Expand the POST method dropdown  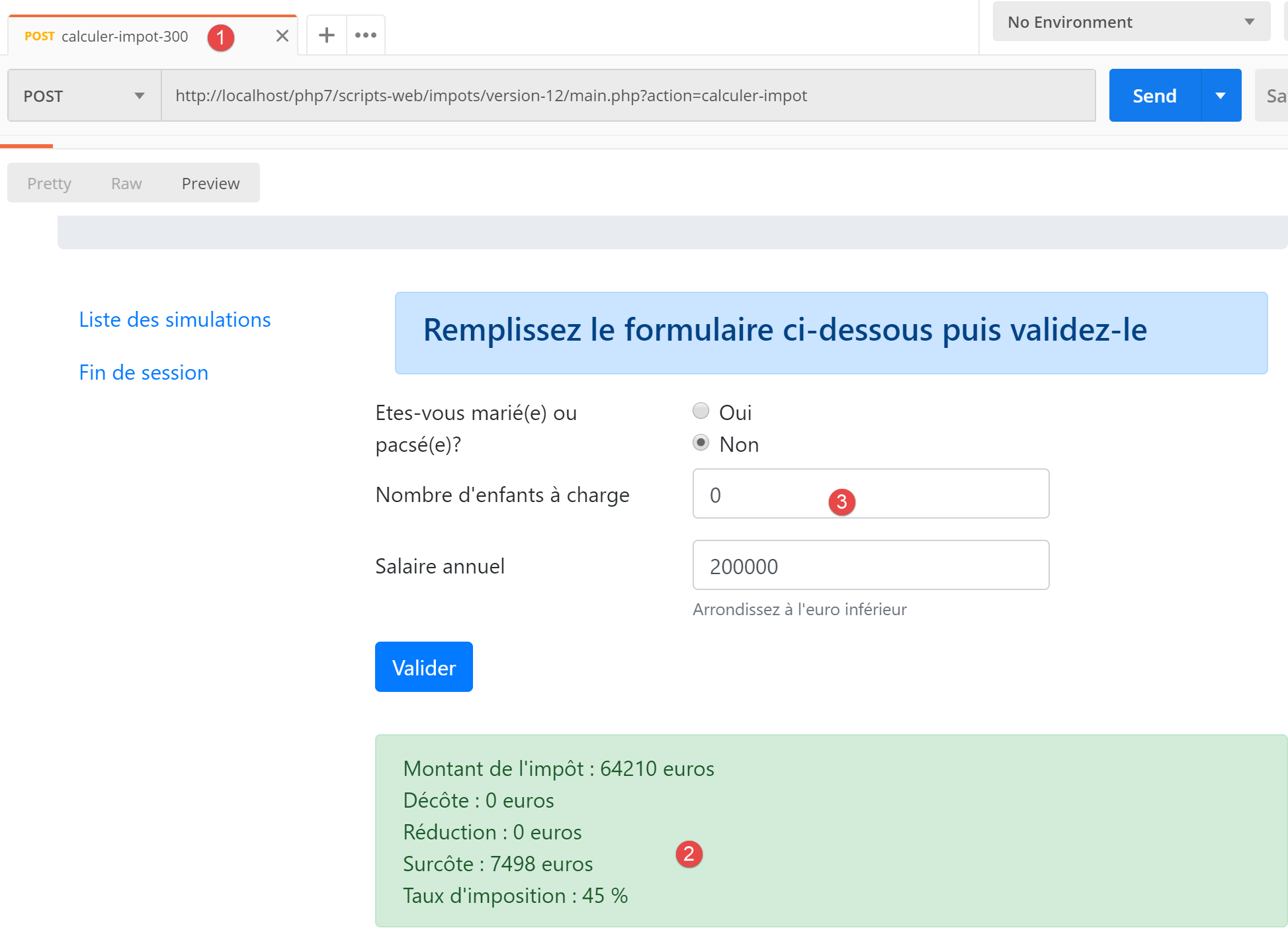(x=84, y=96)
